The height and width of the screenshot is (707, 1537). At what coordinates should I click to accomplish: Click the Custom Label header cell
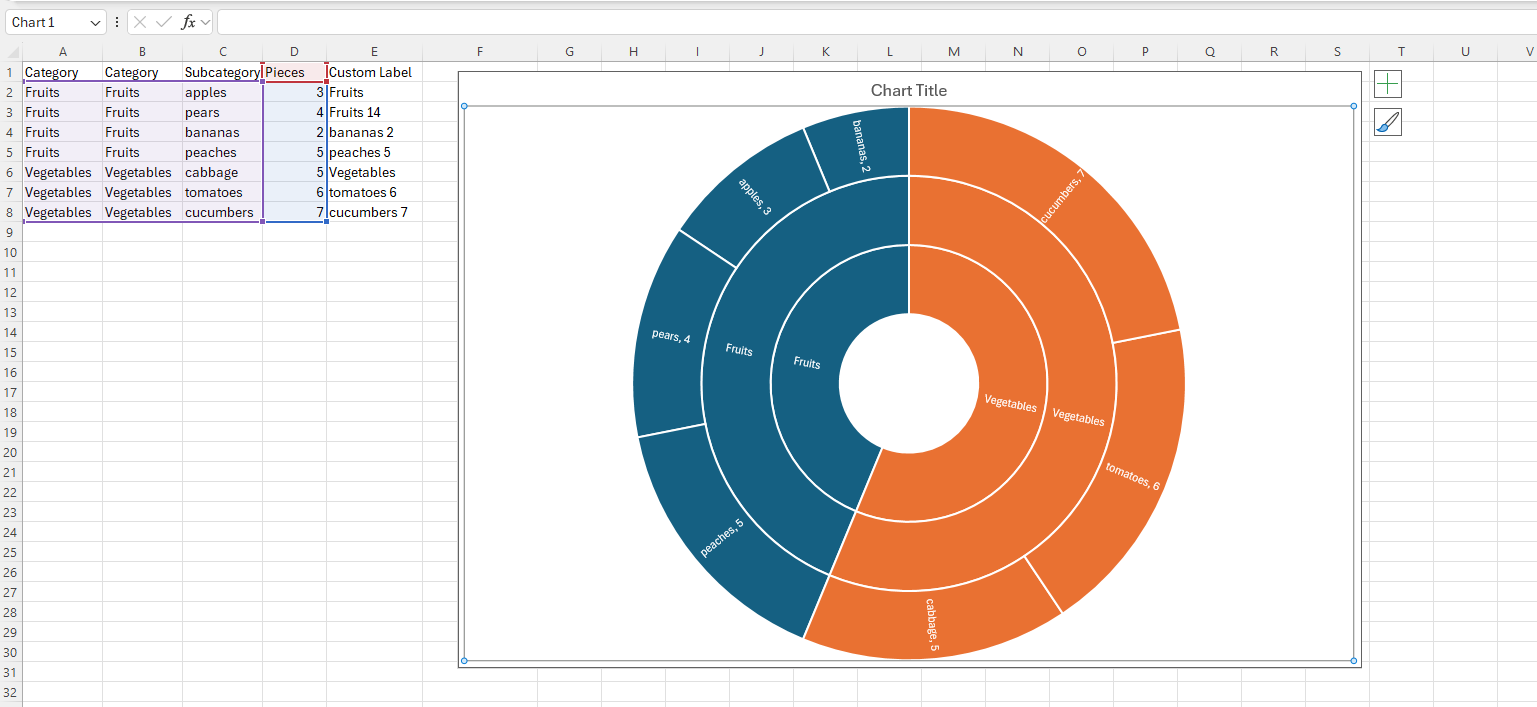pyautogui.click(x=374, y=72)
